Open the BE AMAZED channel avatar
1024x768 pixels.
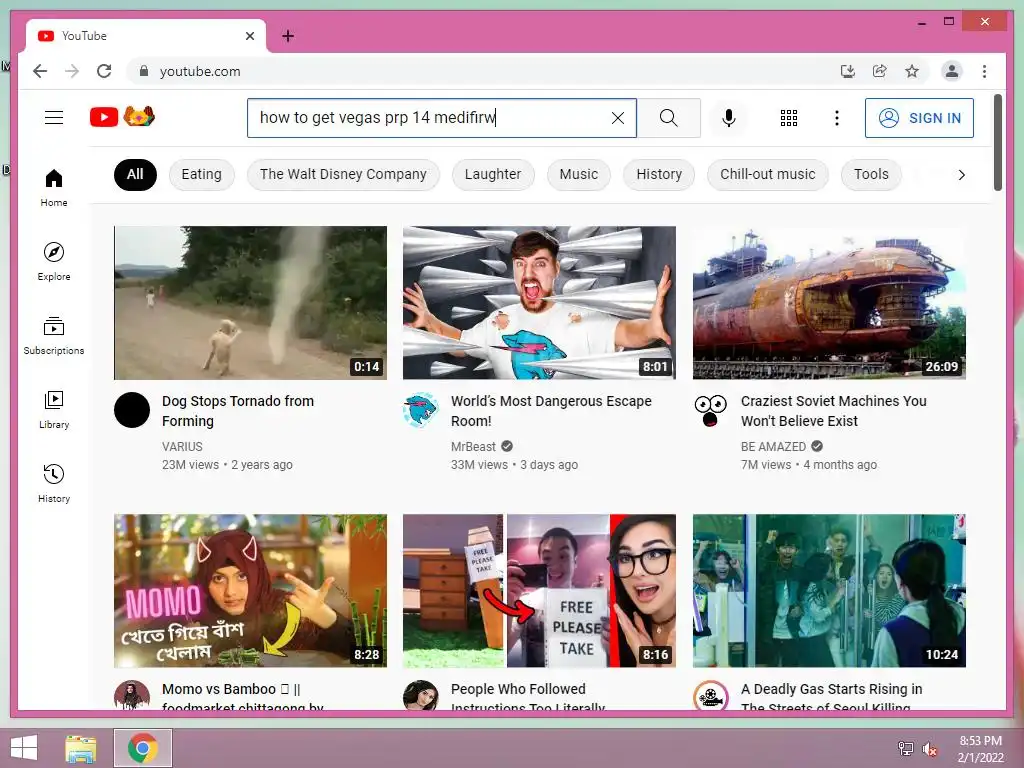pyautogui.click(x=711, y=410)
